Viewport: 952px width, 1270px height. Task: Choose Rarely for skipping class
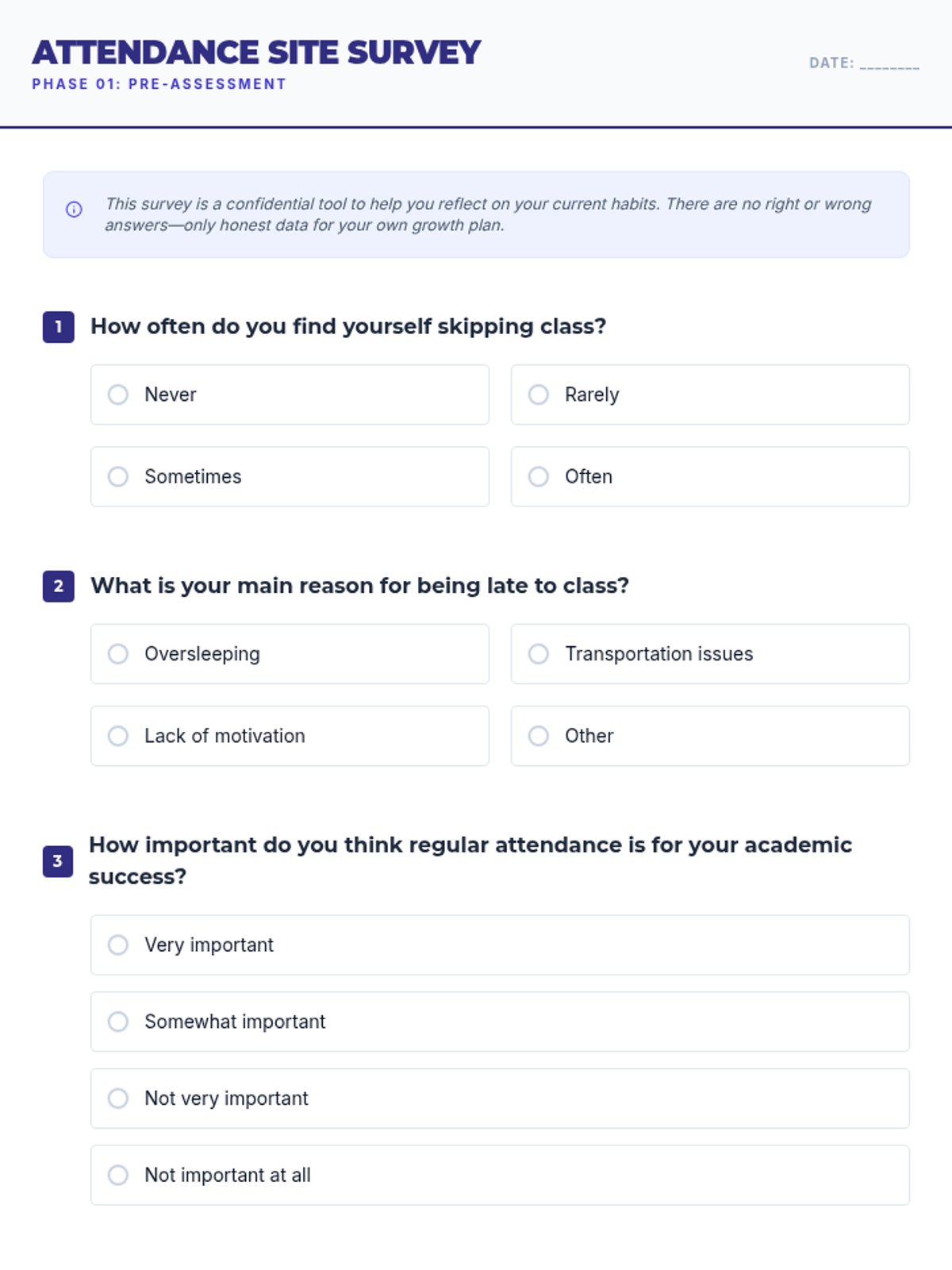(x=539, y=394)
